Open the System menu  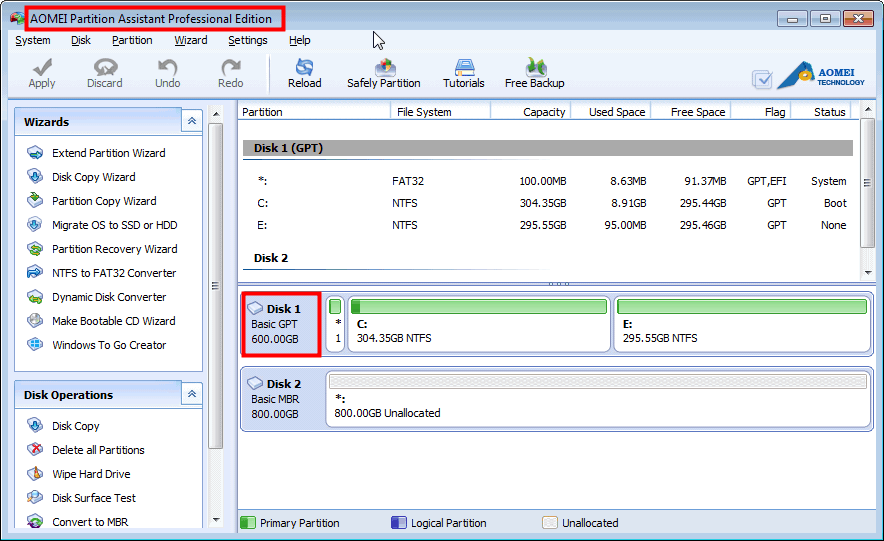pos(33,40)
